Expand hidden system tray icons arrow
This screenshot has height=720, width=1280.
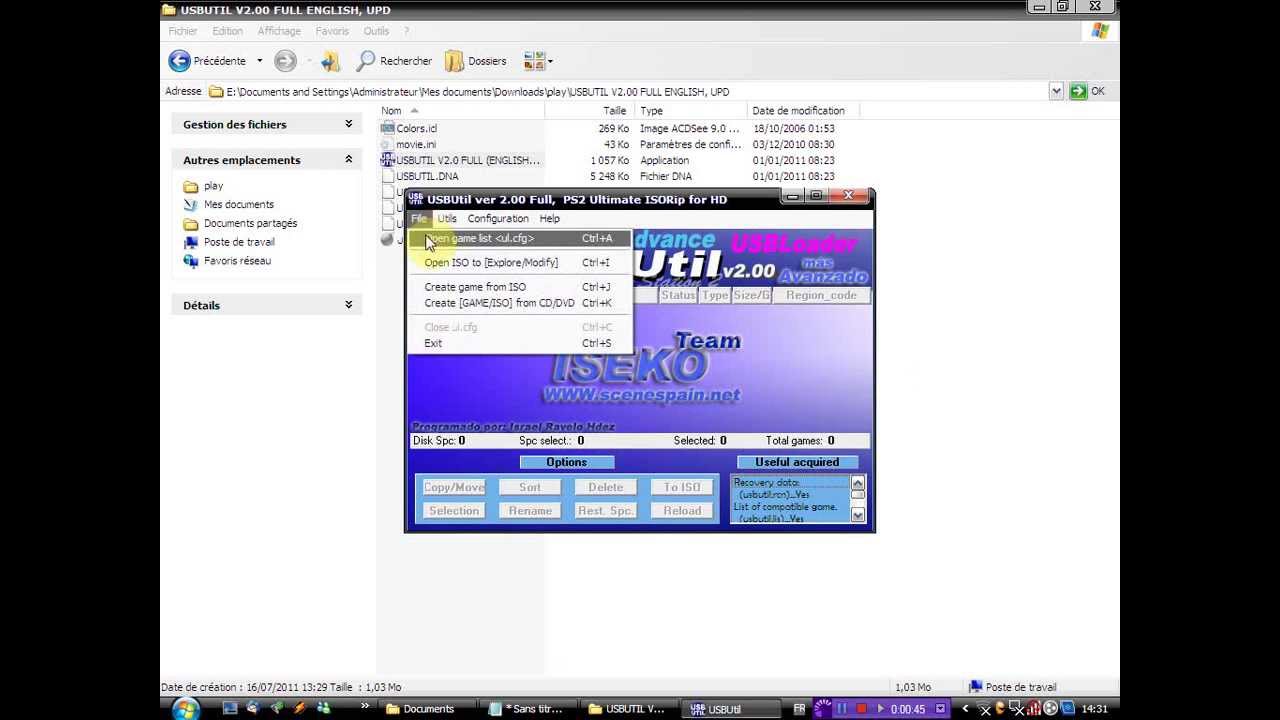(x=966, y=709)
